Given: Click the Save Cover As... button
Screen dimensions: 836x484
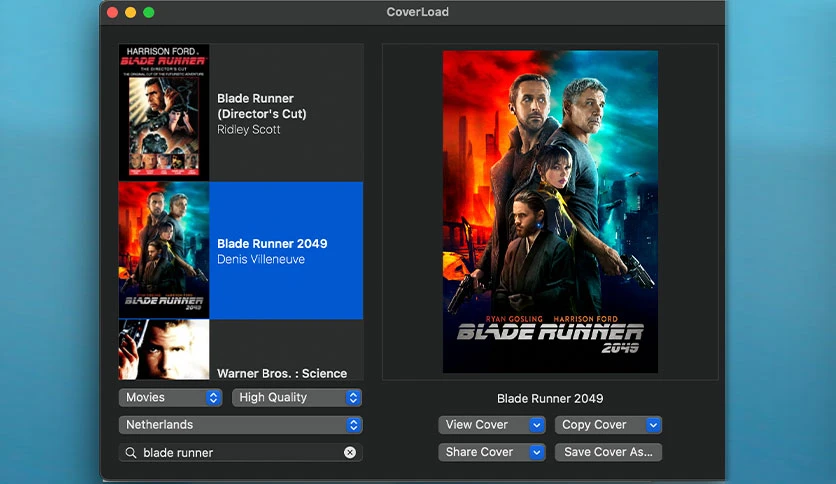Looking at the screenshot, I should 608,452.
